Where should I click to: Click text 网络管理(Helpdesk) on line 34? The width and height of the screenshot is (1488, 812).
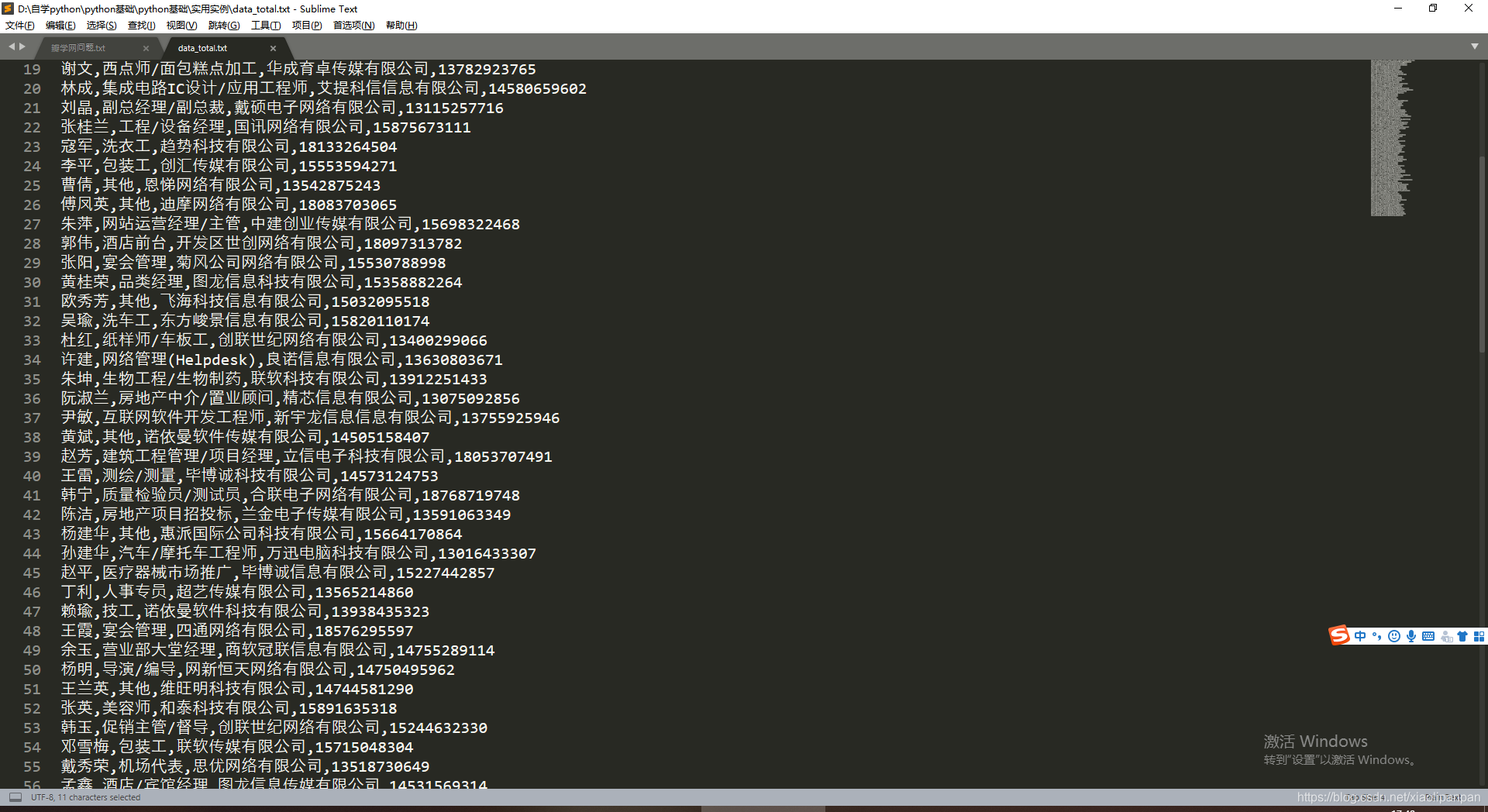[179, 360]
